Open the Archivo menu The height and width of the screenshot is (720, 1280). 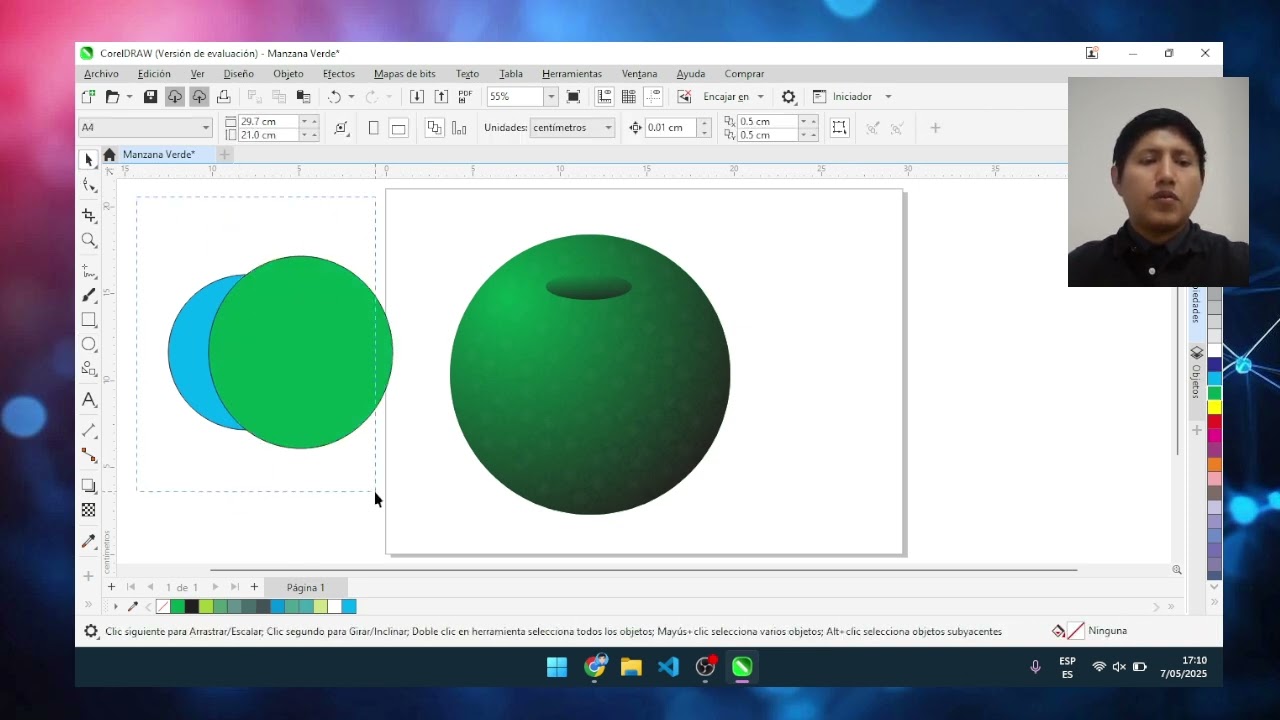(101, 74)
